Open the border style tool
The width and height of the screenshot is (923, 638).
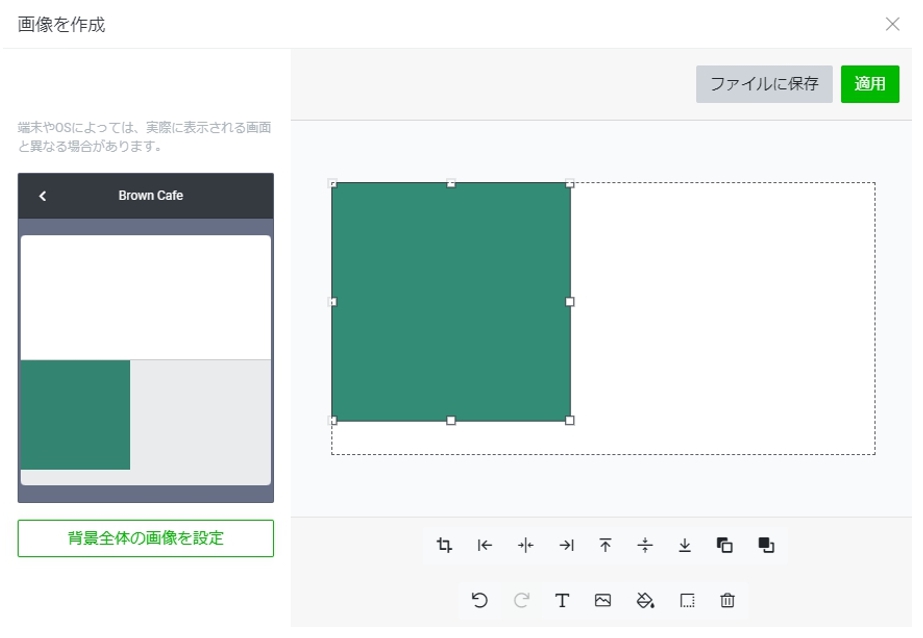[x=687, y=600]
